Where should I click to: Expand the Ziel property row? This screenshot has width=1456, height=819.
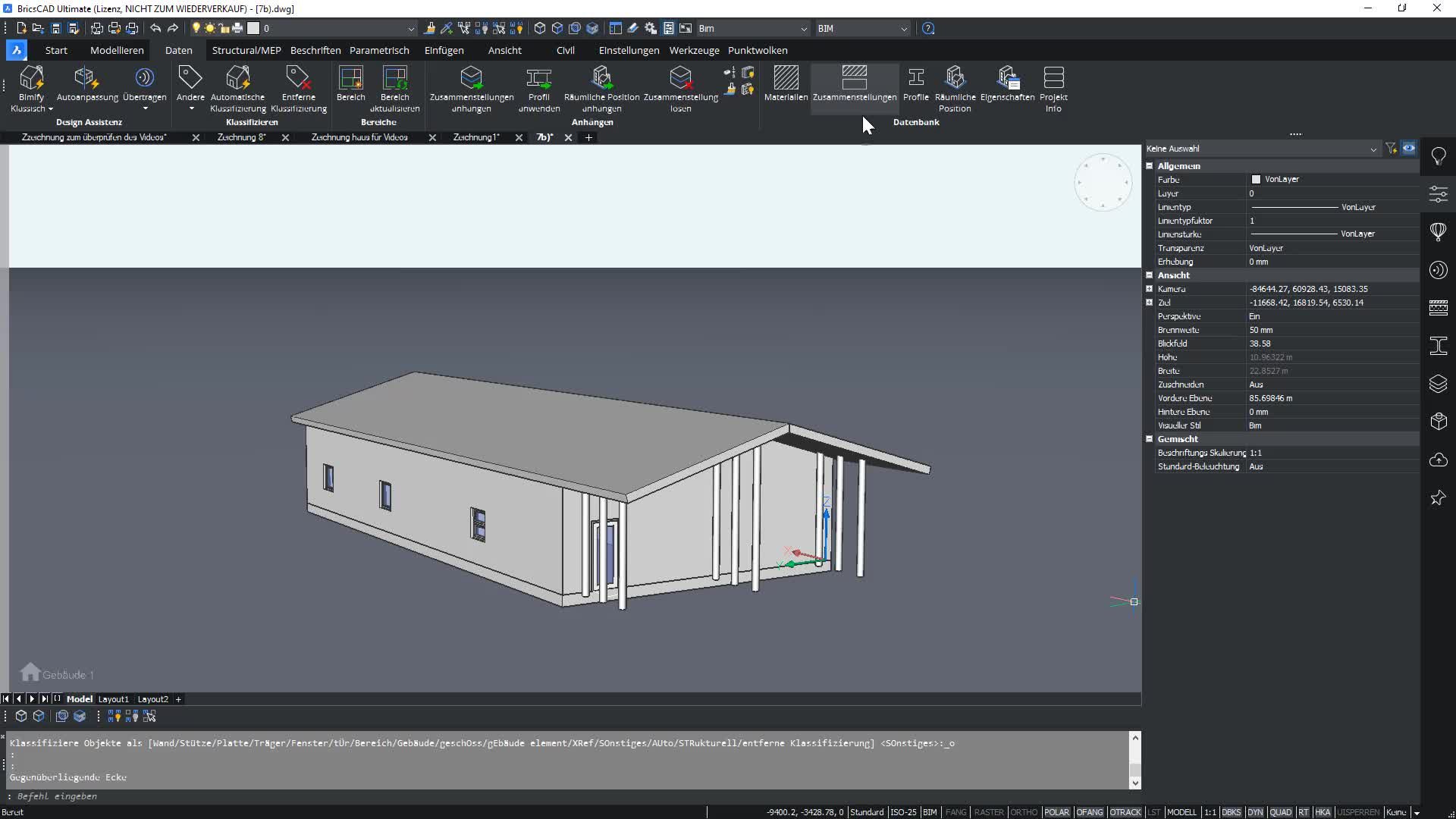(x=1149, y=303)
